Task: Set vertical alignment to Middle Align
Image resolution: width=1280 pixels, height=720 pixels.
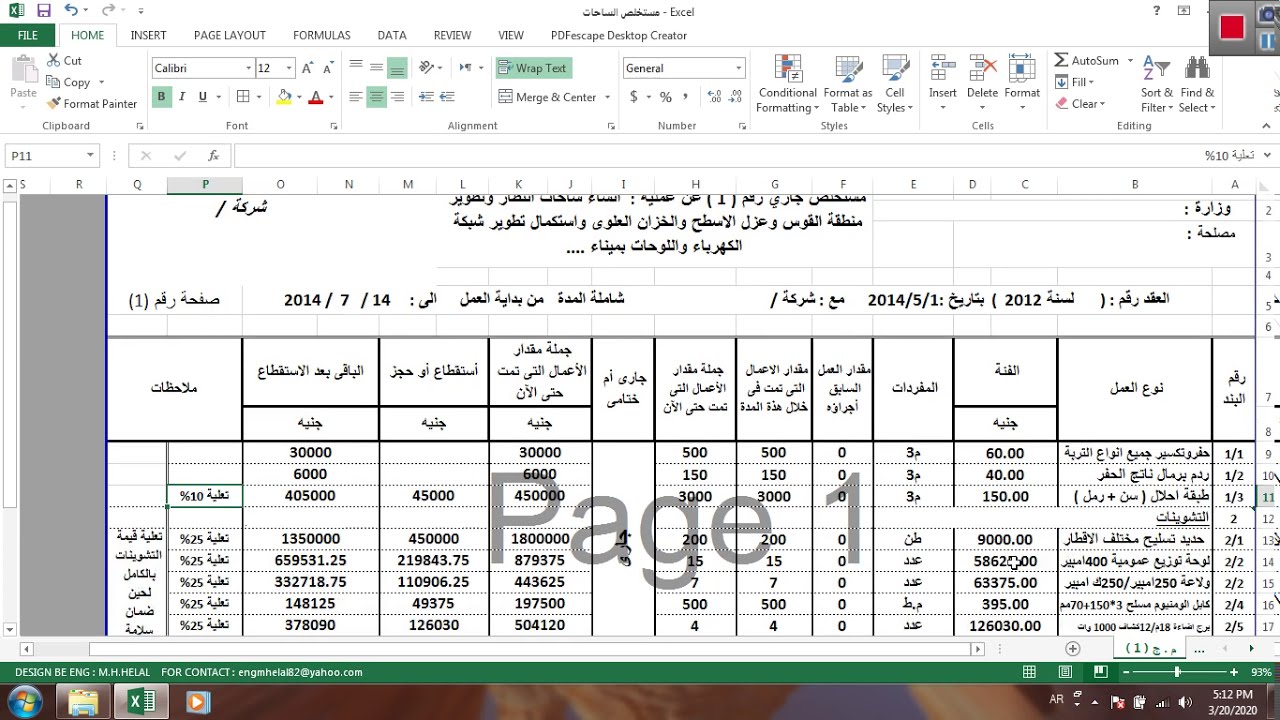Action: pyautogui.click(x=376, y=68)
